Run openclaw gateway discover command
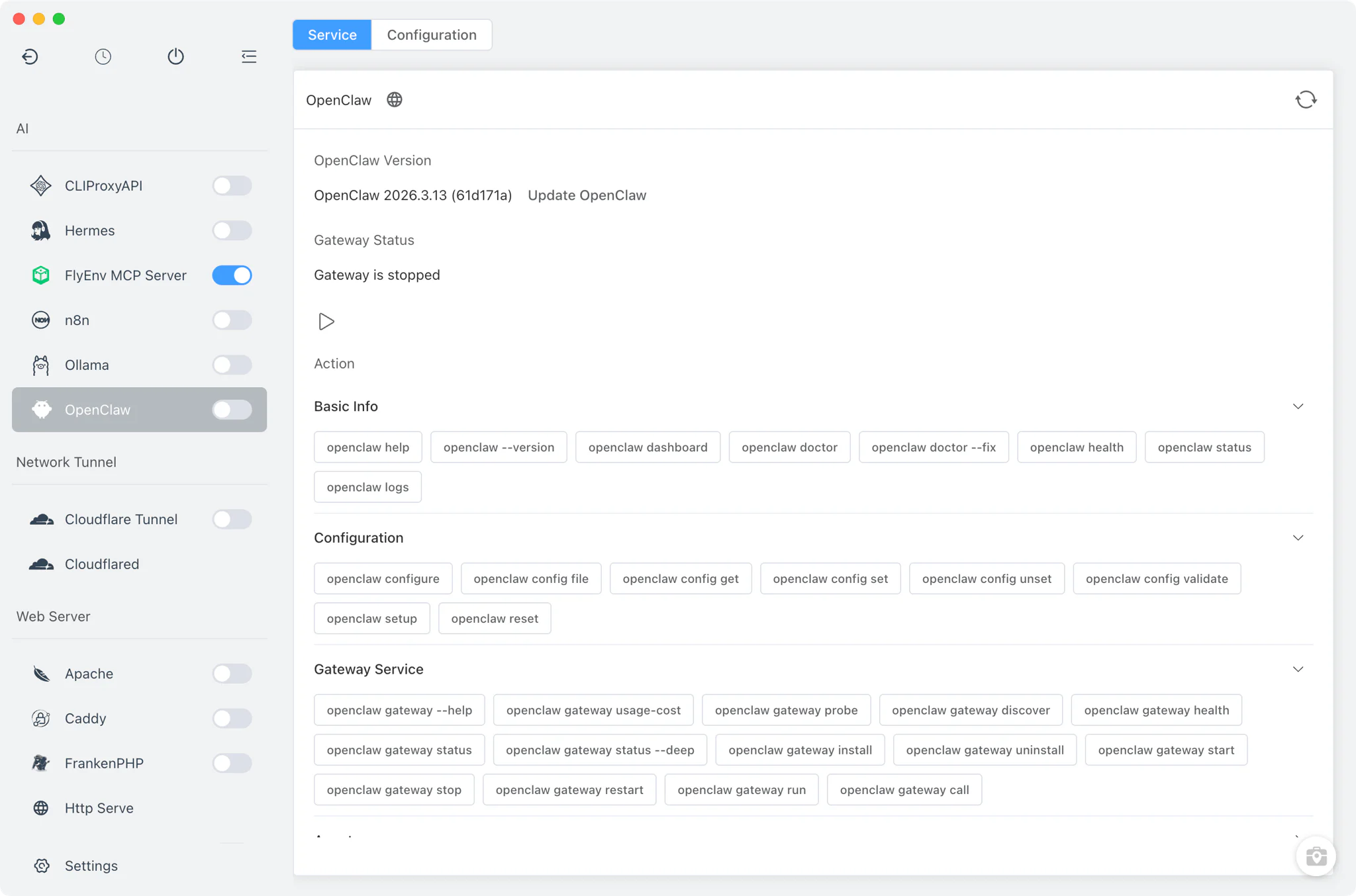This screenshot has height=896, width=1356. pos(971,710)
